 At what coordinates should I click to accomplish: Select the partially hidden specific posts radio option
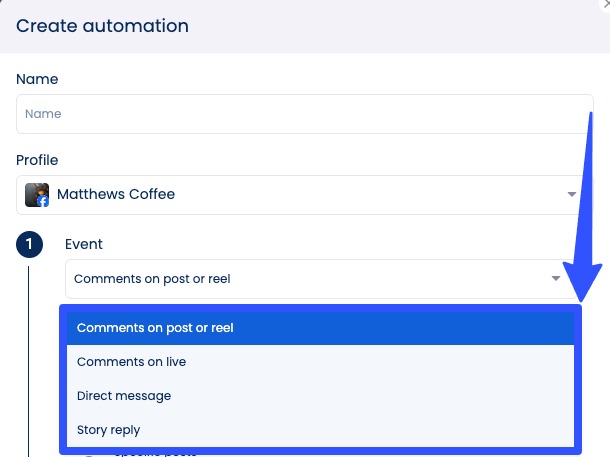150,454
